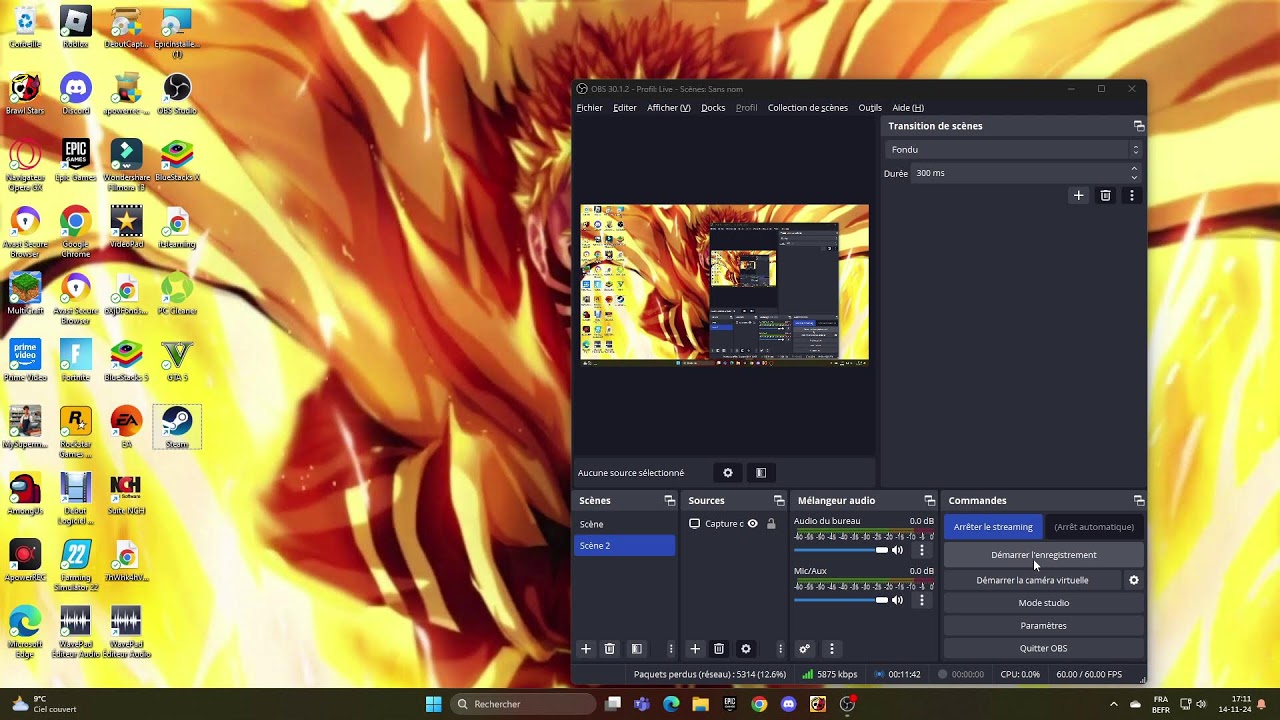Viewport: 1280px width, 720px height.
Task: Open the Collection de scènes menu
Action: tap(807, 108)
